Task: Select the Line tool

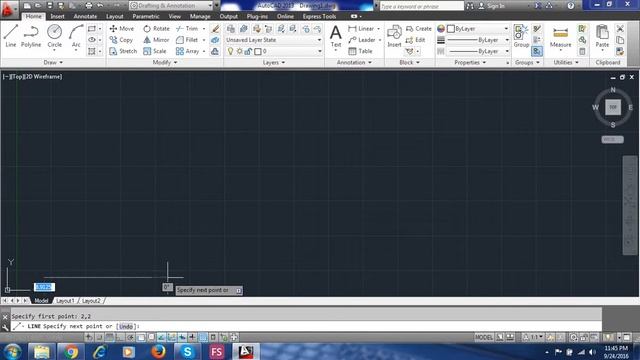Action: pyautogui.click(x=11, y=36)
